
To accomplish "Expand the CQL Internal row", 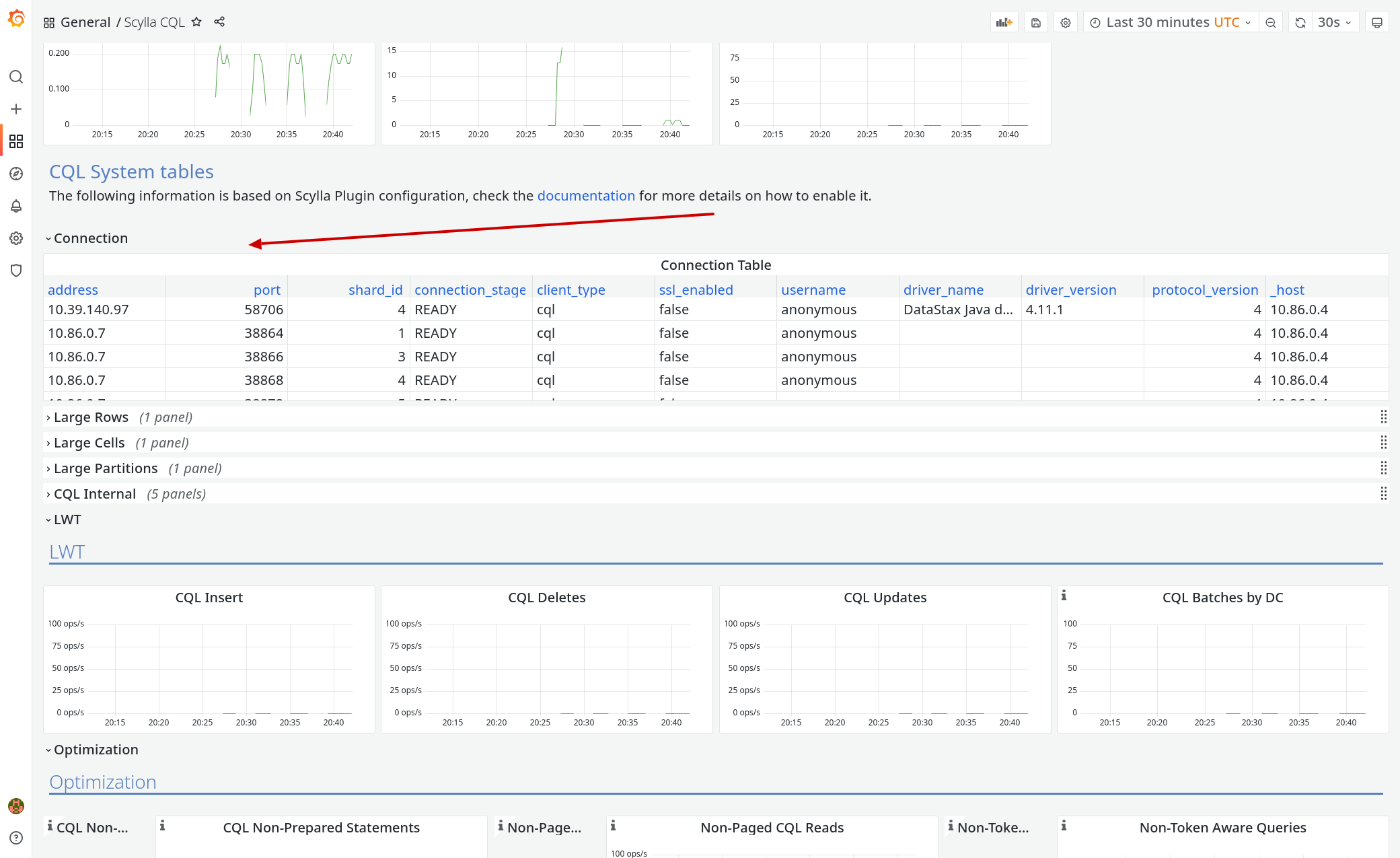I will click(94, 493).
